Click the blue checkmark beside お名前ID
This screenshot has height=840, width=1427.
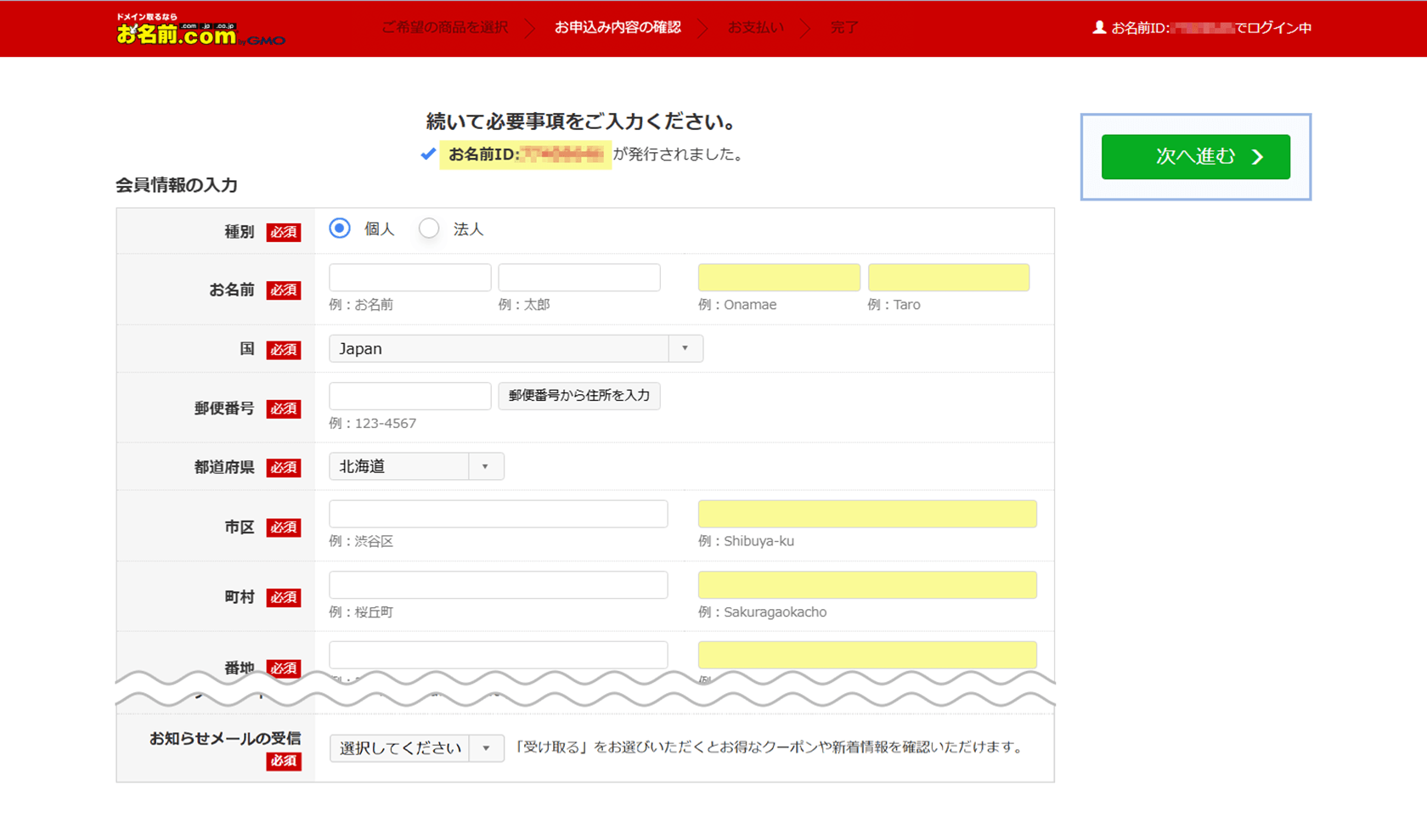(x=428, y=154)
